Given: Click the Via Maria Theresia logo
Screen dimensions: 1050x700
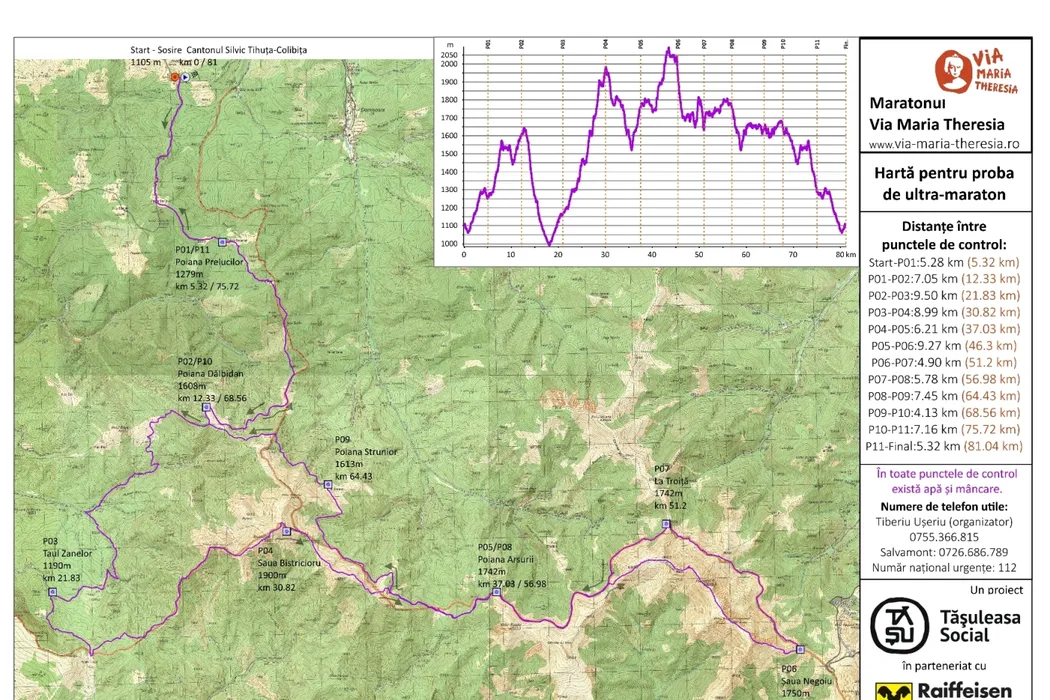Looking at the screenshot, I should point(975,74).
